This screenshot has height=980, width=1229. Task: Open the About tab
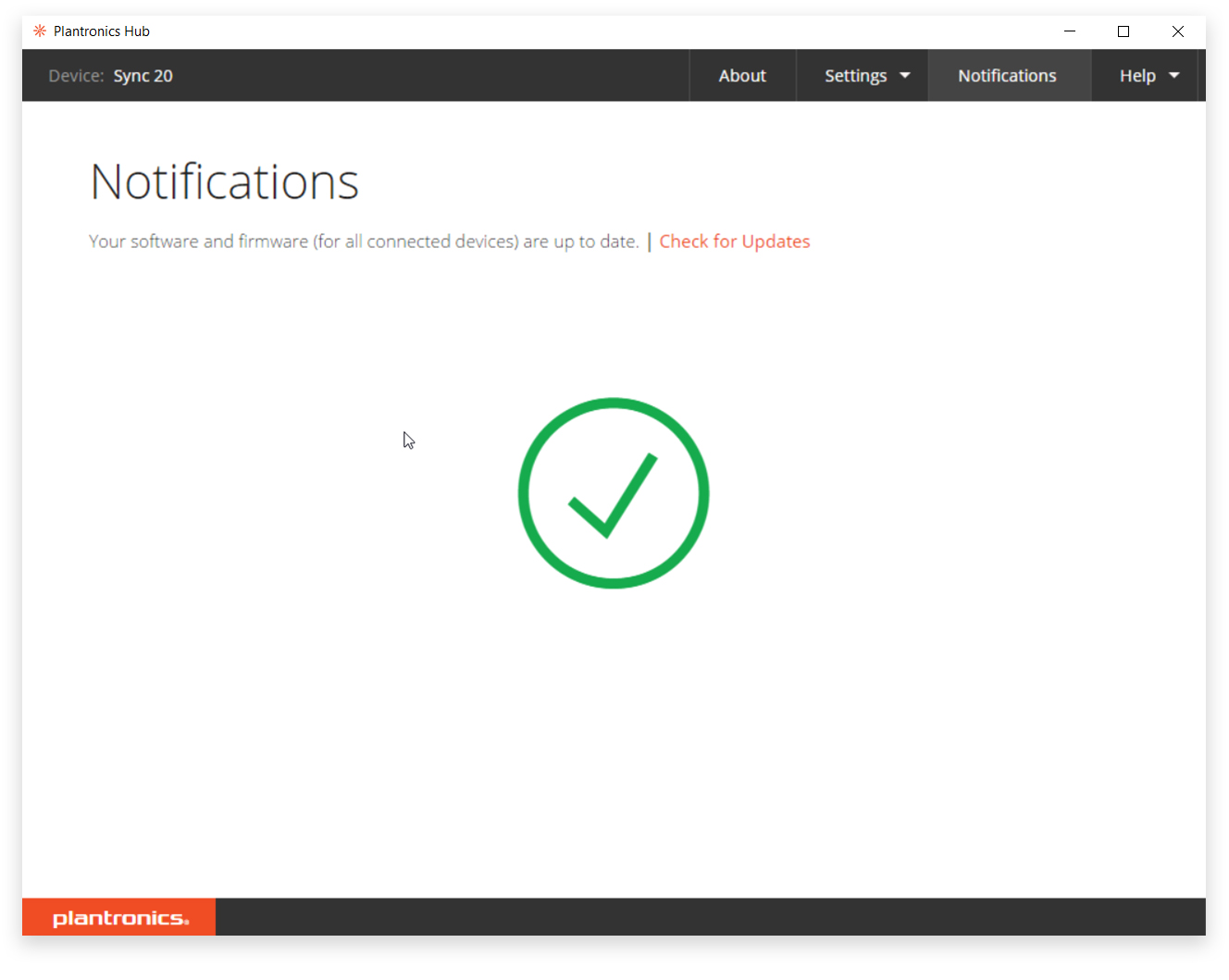click(742, 76)
